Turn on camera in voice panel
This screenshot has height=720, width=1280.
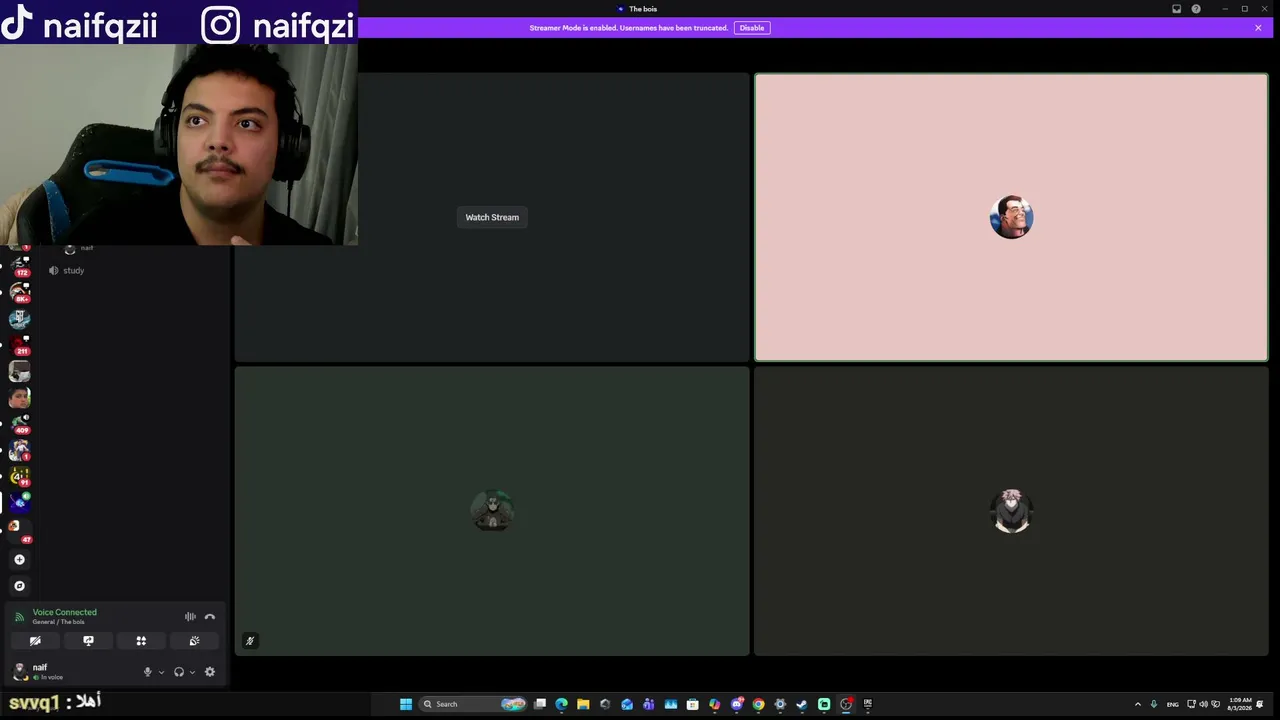coord(35,641)
